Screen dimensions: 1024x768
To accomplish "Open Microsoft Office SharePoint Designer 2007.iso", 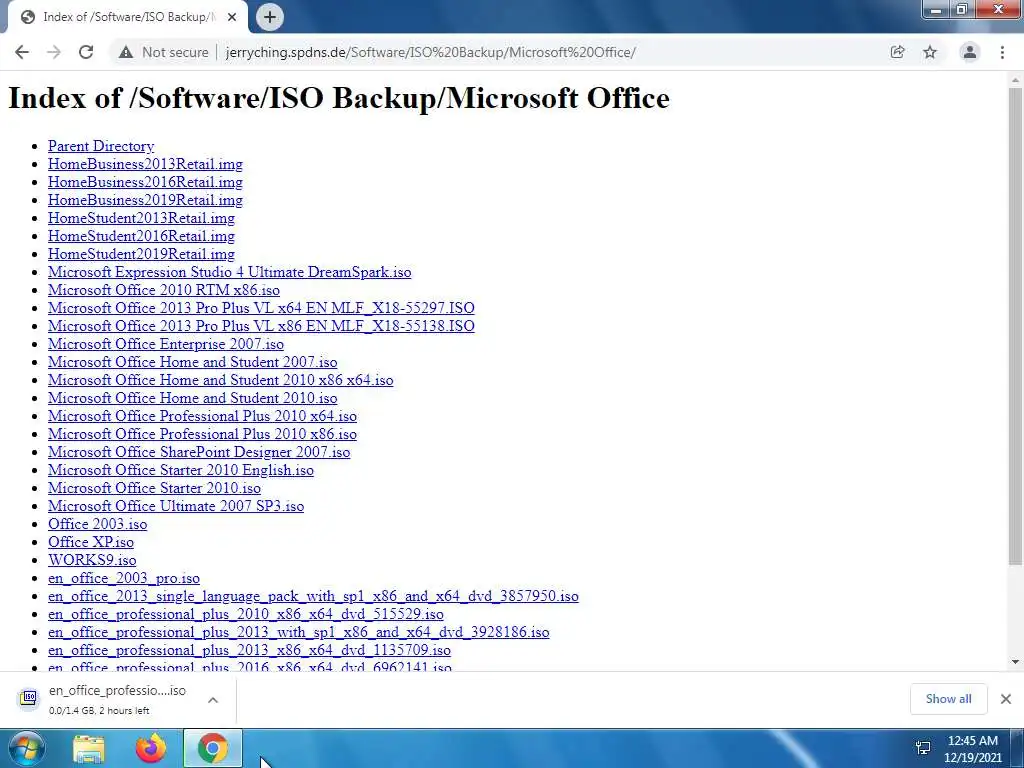I will point(199,452).
